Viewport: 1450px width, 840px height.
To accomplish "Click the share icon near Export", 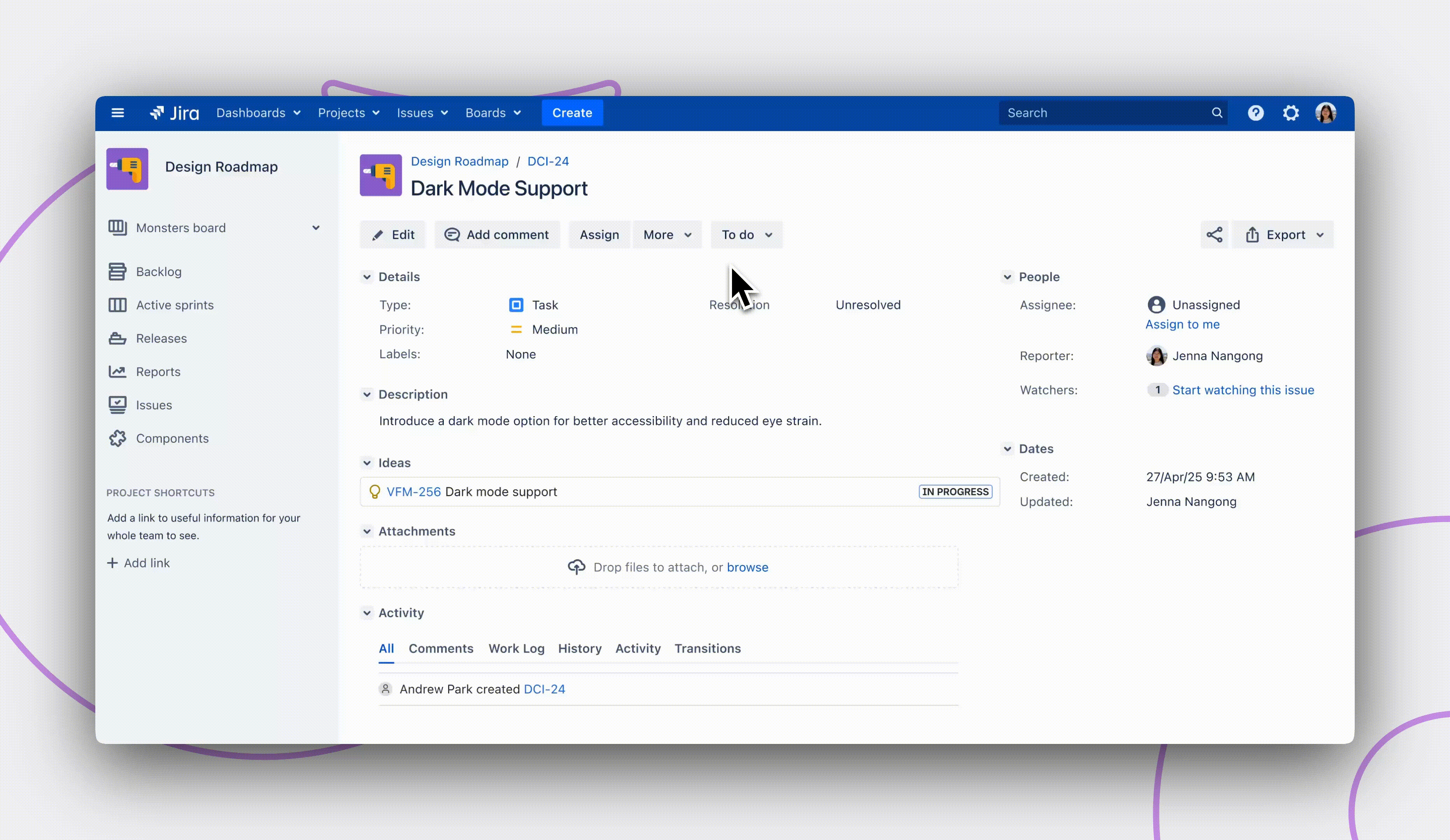I will tap(1214, 234).
